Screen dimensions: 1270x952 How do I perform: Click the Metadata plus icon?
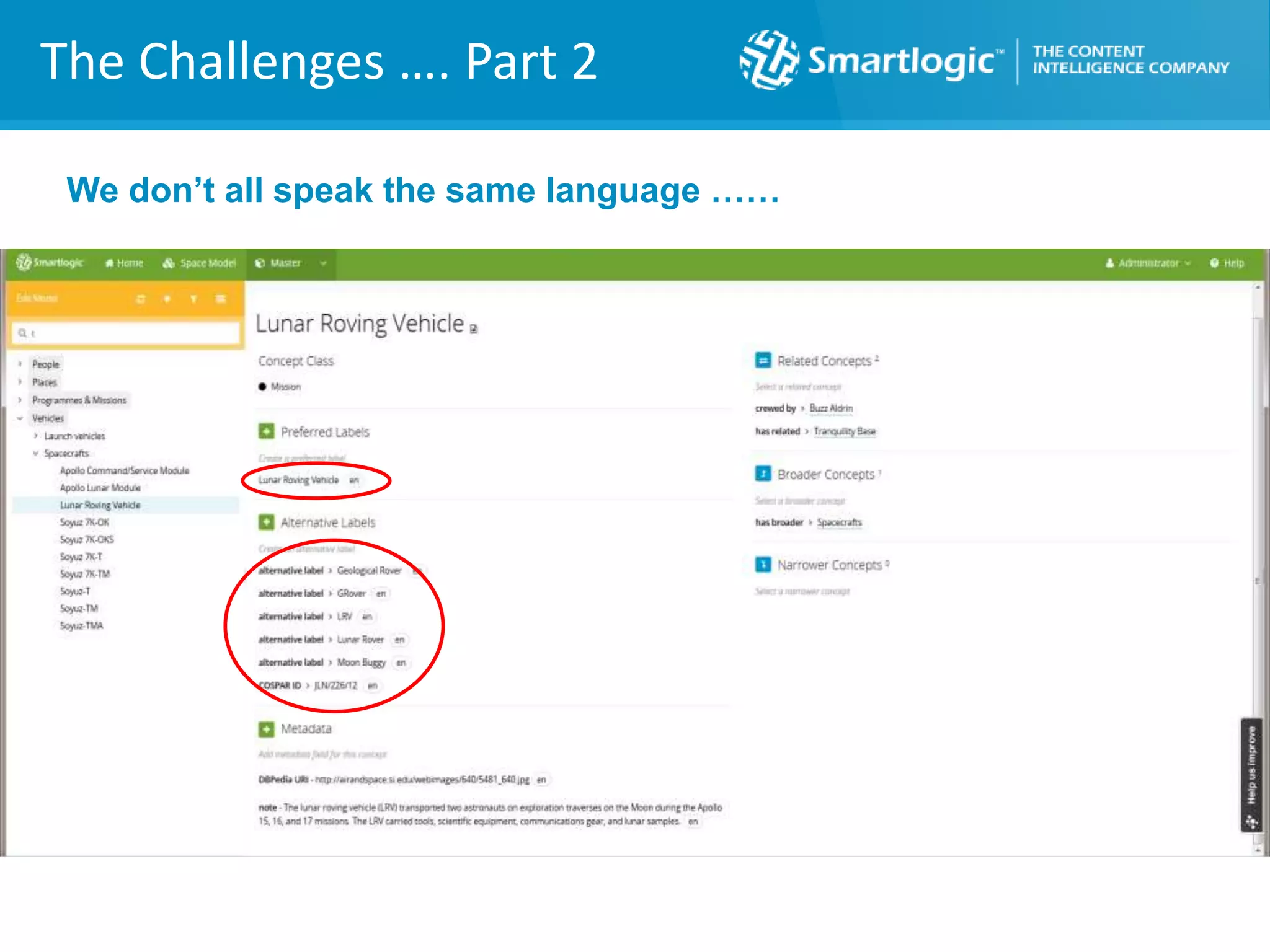pyautogui.click(x=267, y=729)
